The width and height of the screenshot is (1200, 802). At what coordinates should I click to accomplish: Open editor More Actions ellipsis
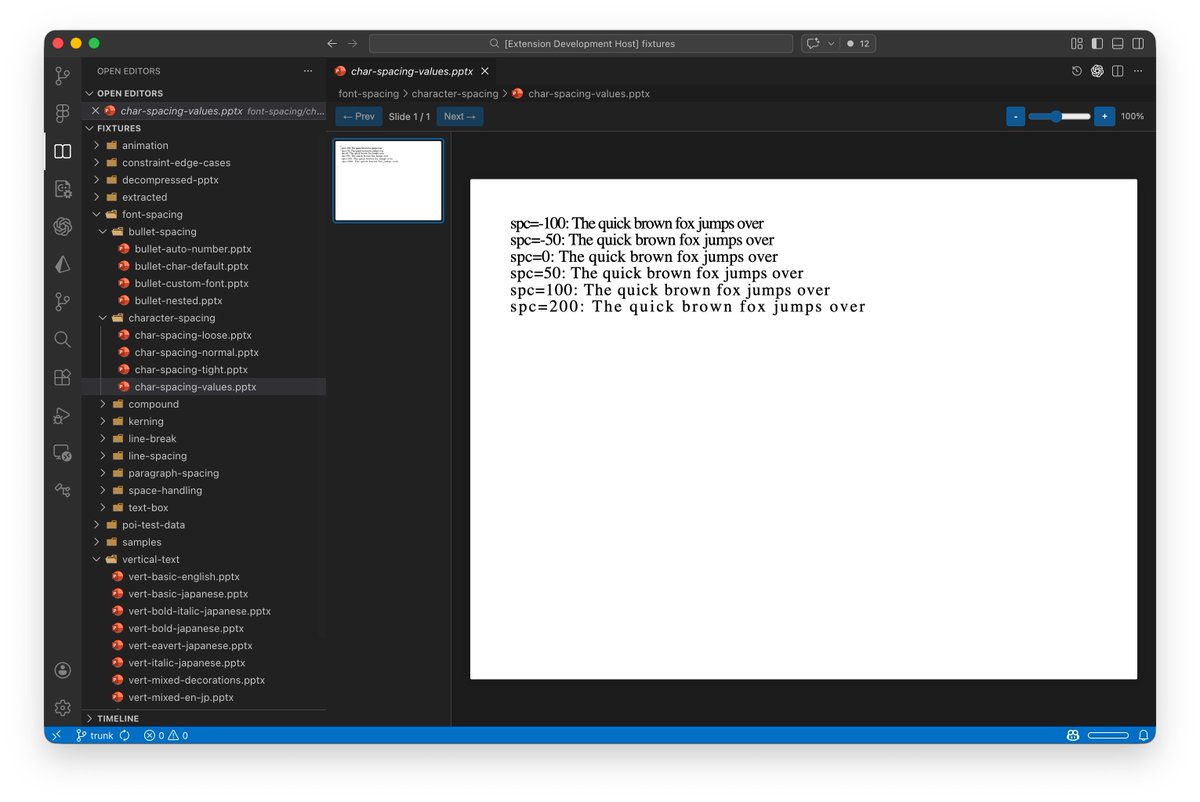pos(1138,71)
